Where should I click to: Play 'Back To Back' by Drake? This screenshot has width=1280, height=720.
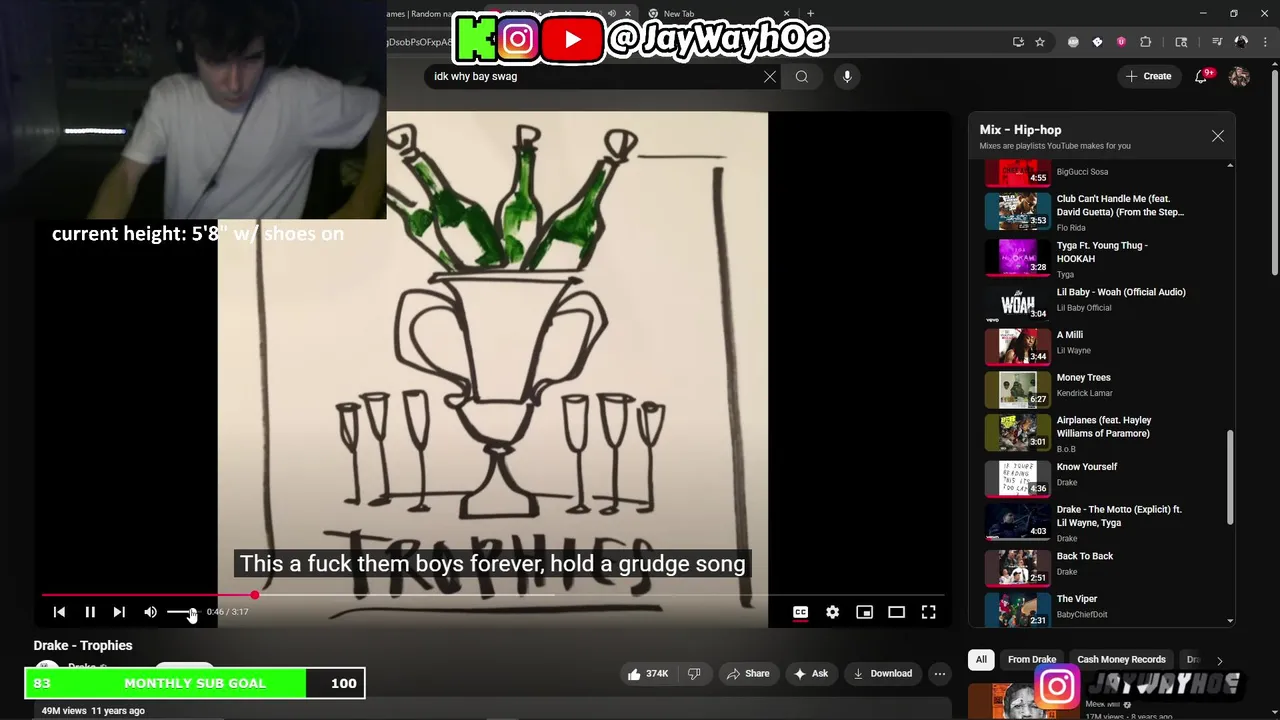(1087, 566)
